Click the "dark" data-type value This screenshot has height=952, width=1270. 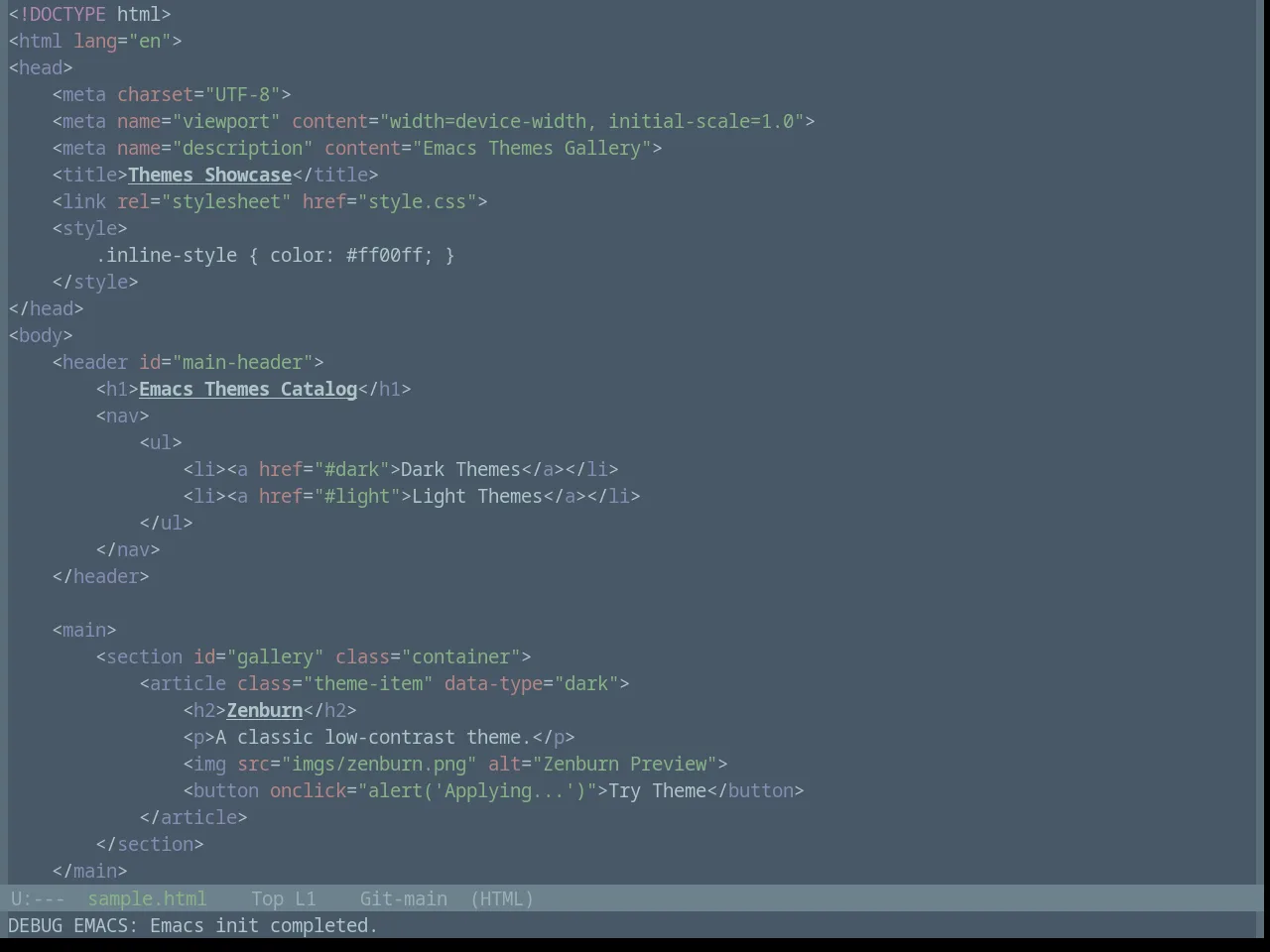(586, 683)
